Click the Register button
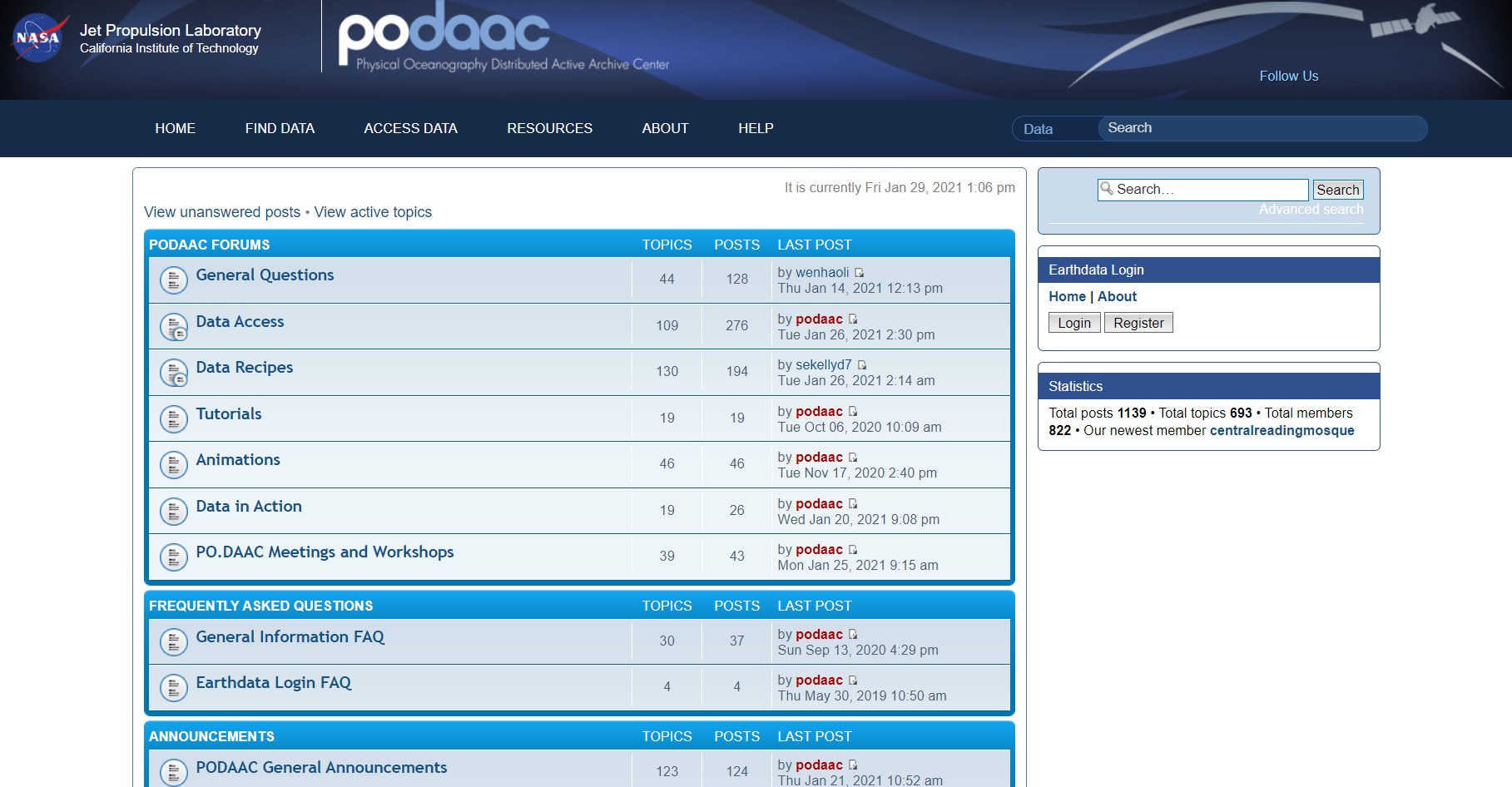 pos(1138,323)
